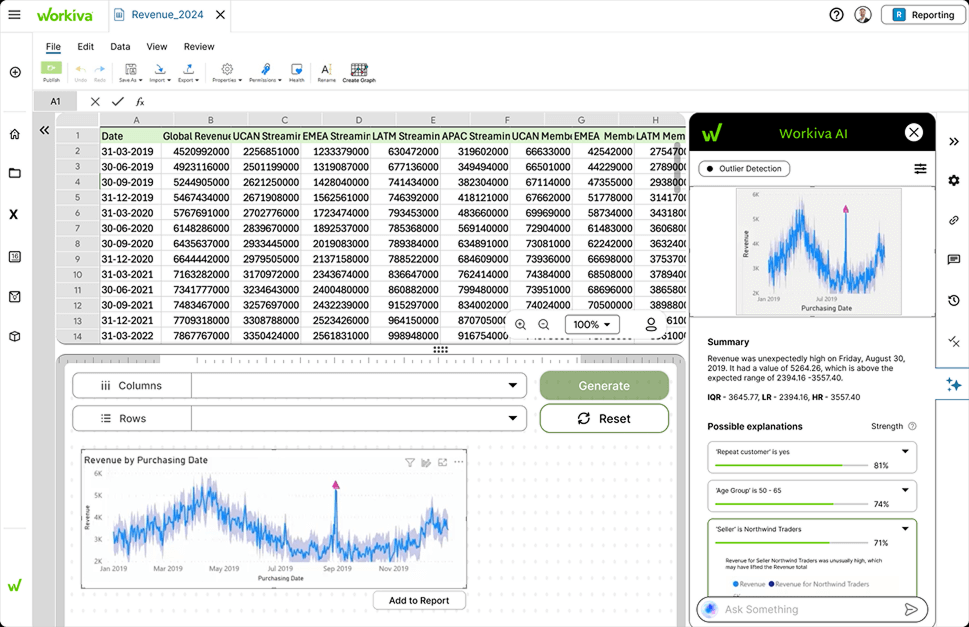Click the person icon beside zoom control
This screenshot has height=627, width=969.
651,324
